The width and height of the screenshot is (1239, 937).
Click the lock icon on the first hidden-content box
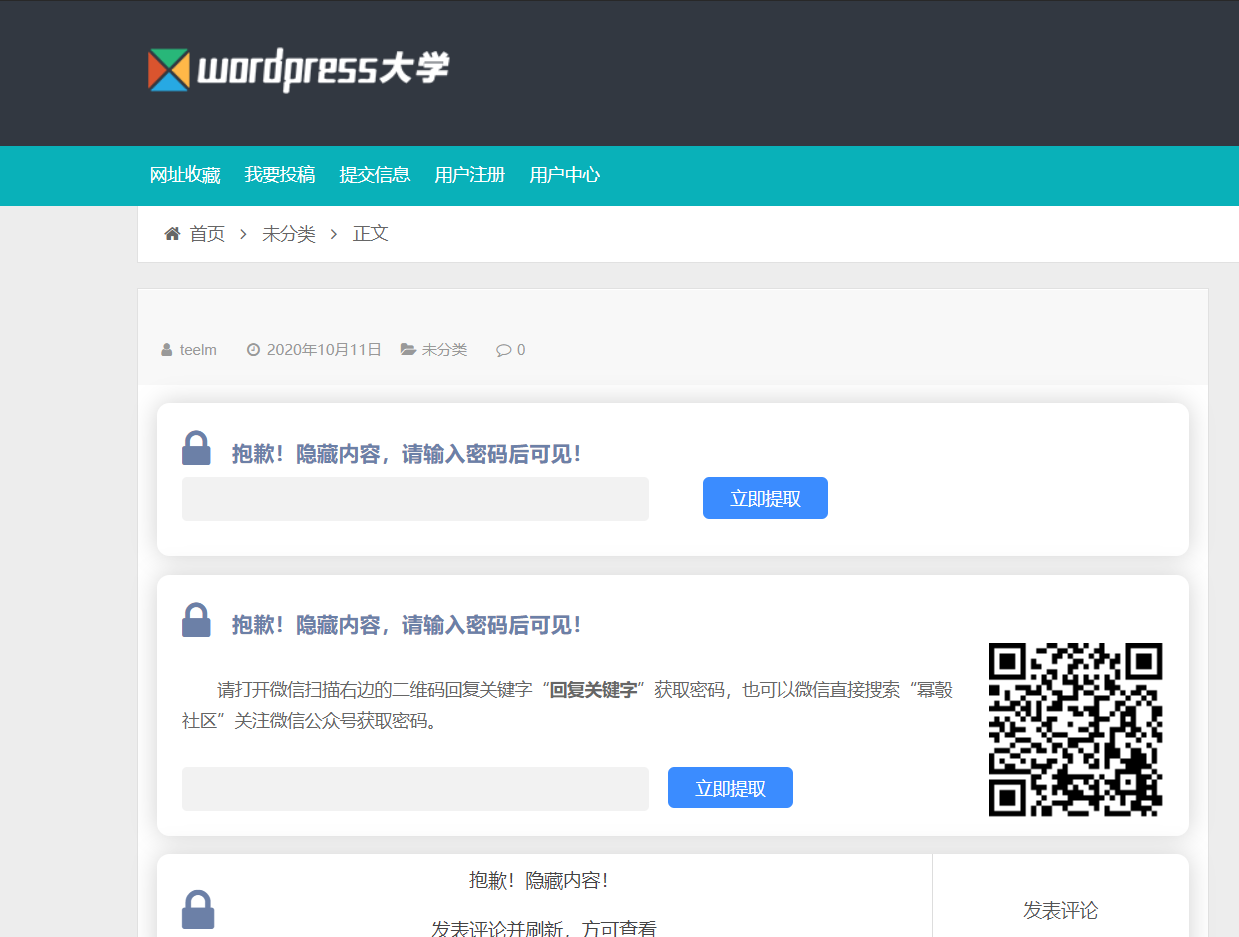pos(196,448)
